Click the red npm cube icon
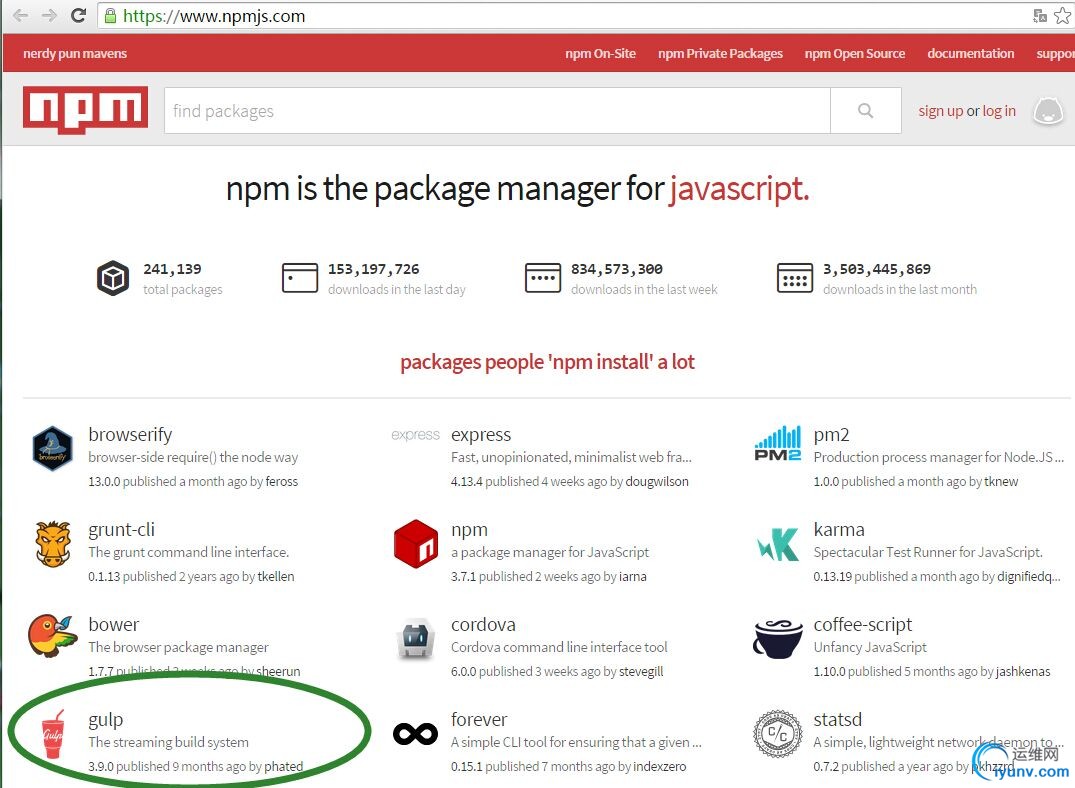Image resolution: width=1075 pixels, height=788 pixels. coord(415,544)
